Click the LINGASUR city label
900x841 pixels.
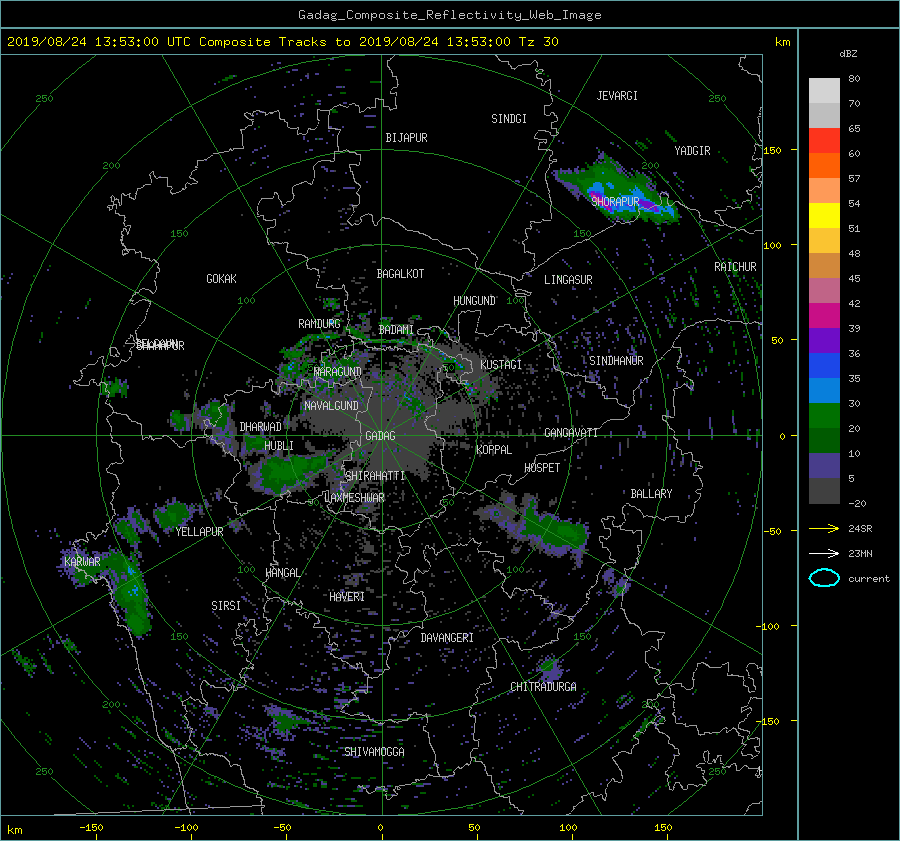(x=568, y=280)
